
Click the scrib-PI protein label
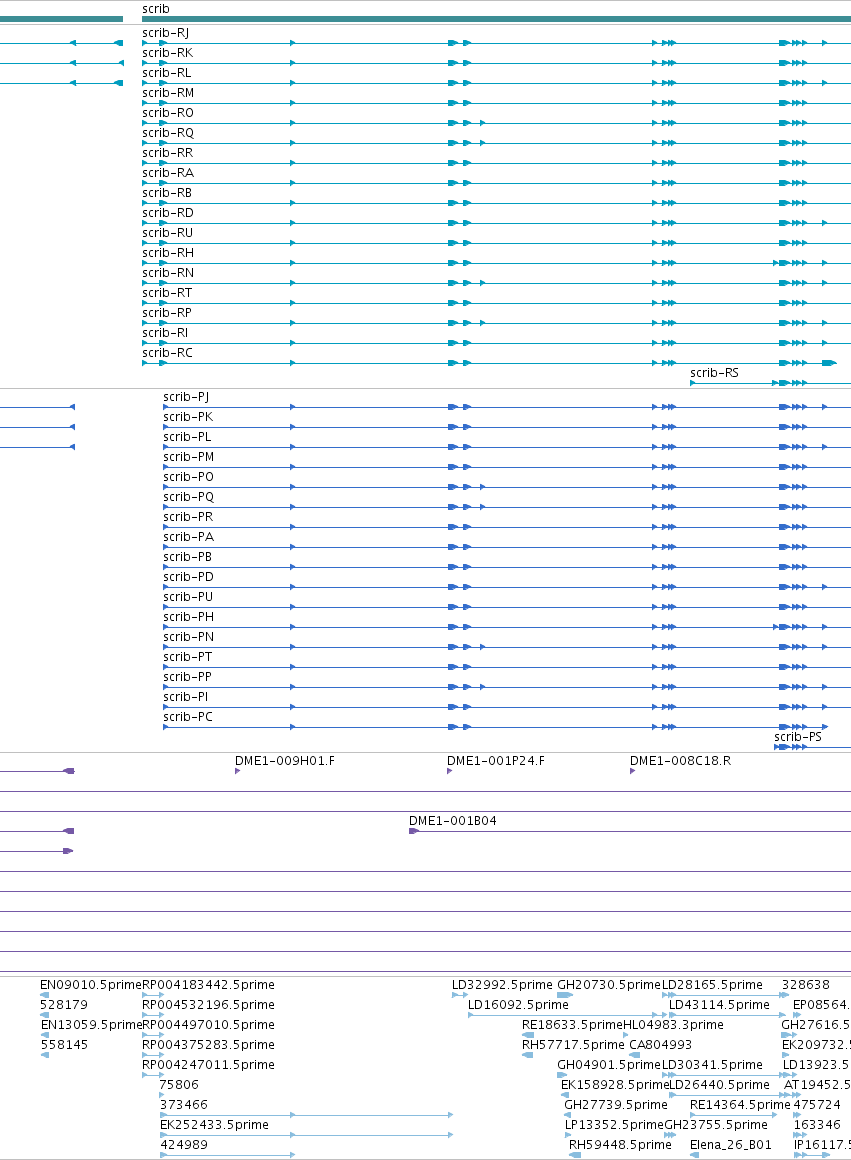pyautogui.click(x=185, y=696)
